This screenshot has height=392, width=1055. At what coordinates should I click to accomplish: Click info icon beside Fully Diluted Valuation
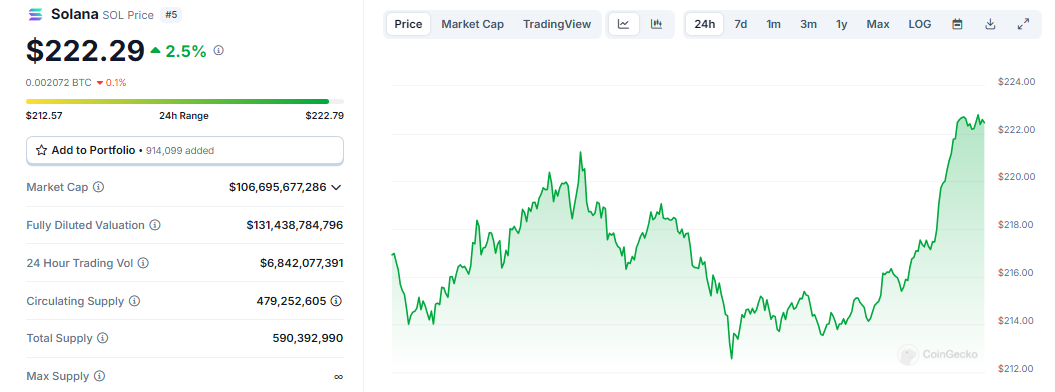click(155, 225)
